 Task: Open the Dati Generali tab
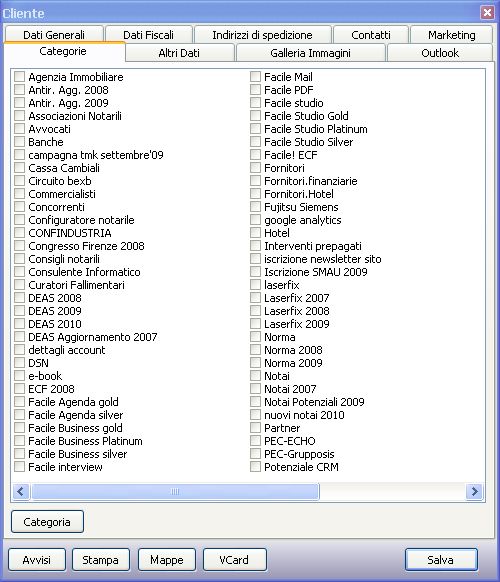pyautogui.click(x=54, y=35)
